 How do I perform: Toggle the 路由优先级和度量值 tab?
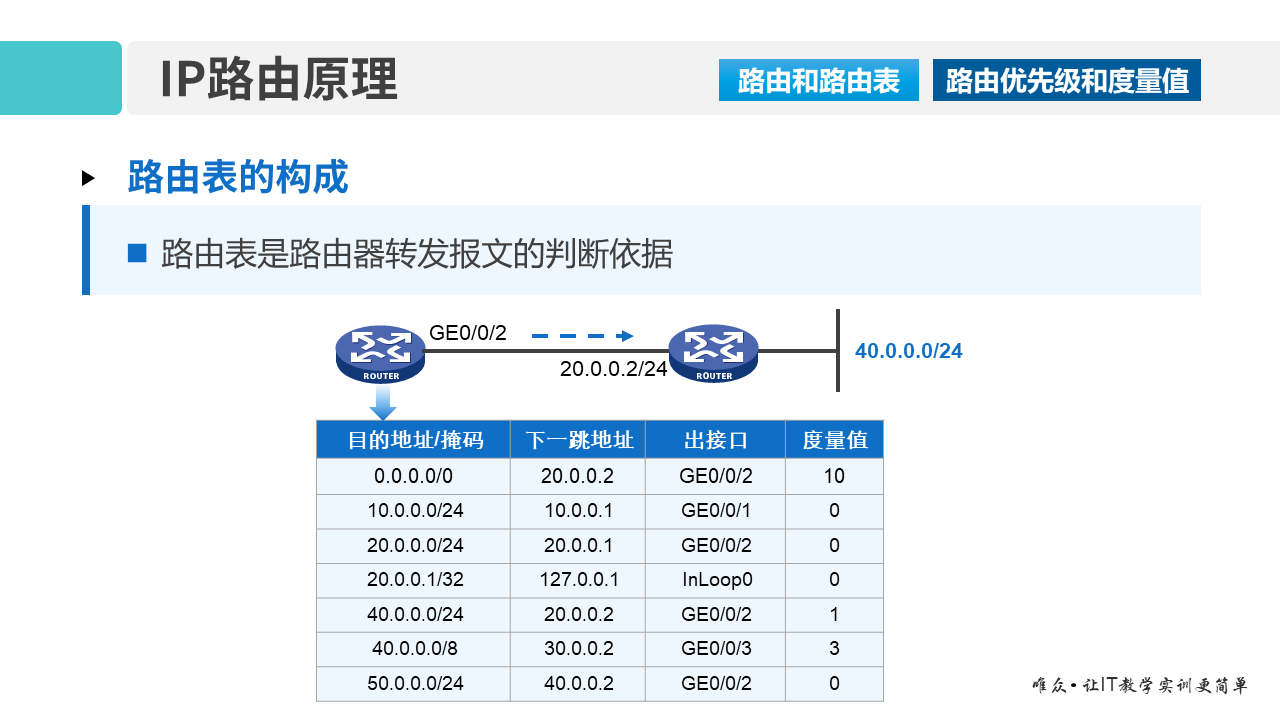tap(1065, 80)
